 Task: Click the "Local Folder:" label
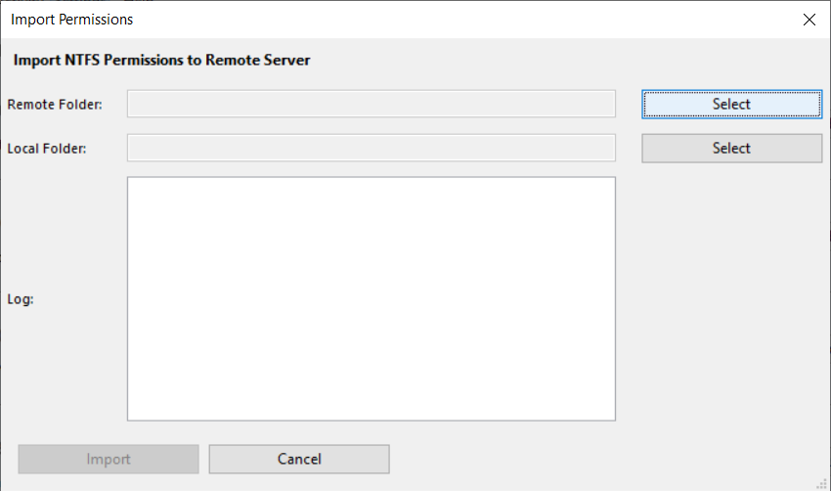(47, 149)
